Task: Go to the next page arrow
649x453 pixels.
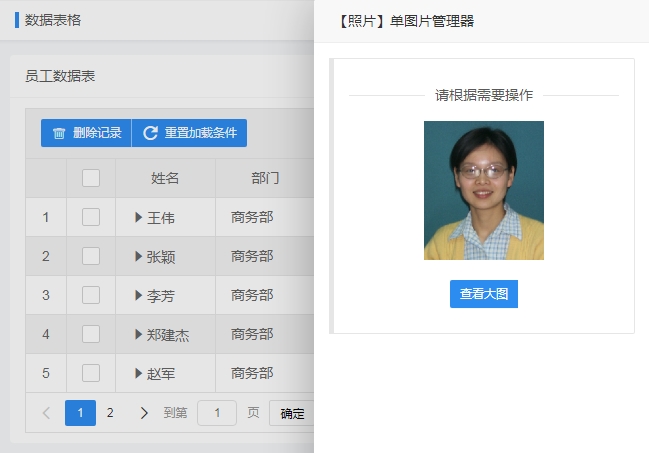Action: [x=144, y=413]
